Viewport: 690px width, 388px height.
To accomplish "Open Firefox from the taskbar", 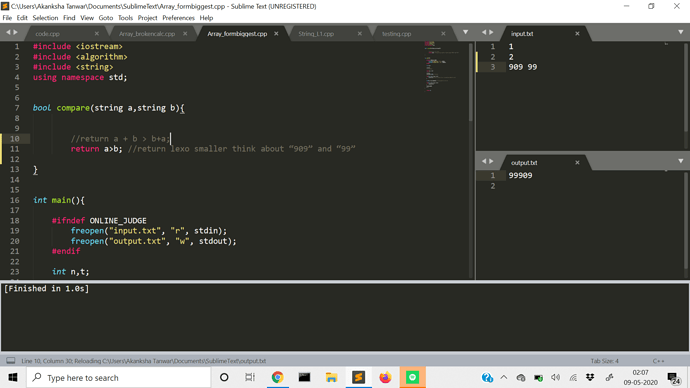I will pyautogui.click(x=385, y=377).
